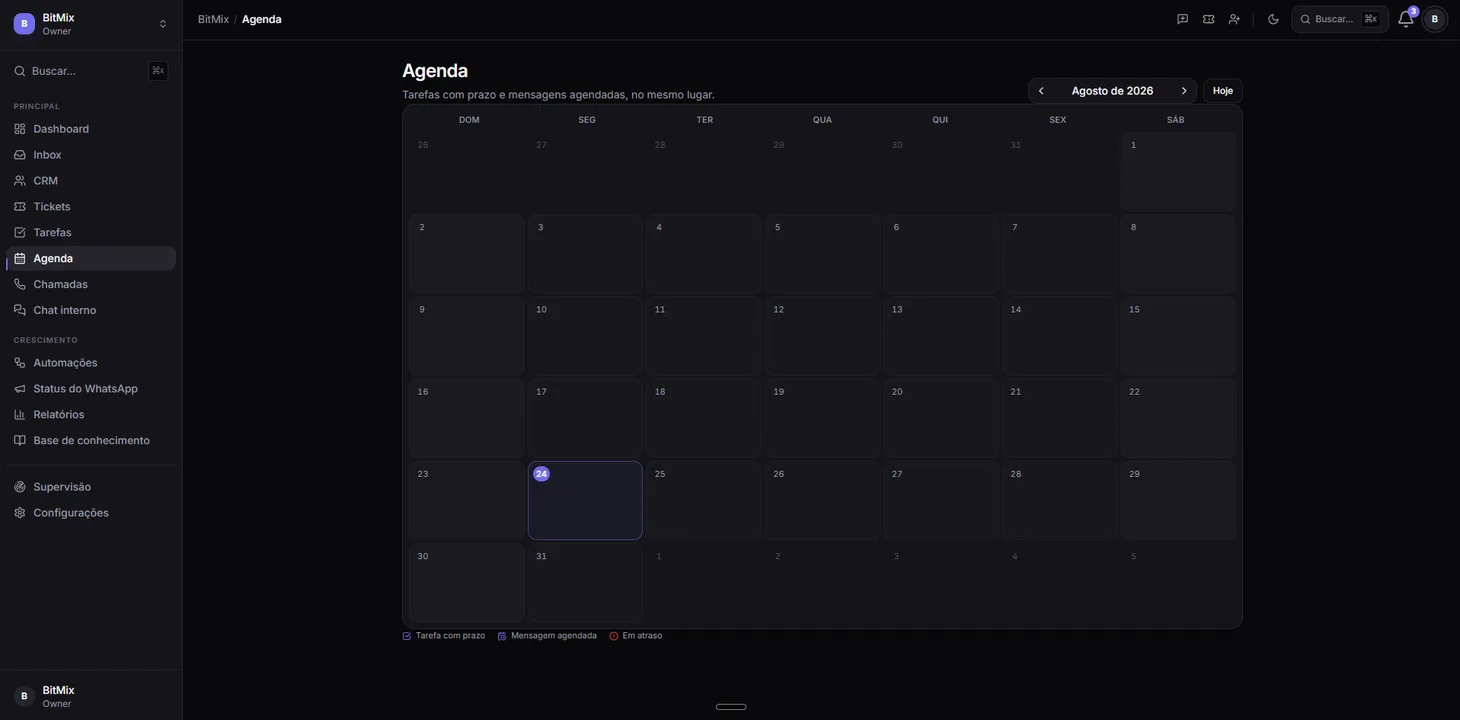Open Tarefas in sidebar
This screenshot has height=720, width=1460.
pyautogui.click(x=91, y=233)
